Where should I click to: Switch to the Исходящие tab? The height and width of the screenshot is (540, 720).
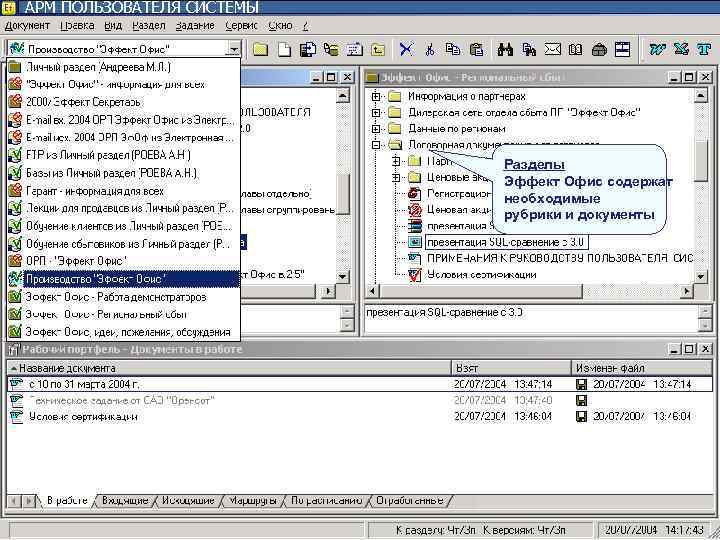point(188,501)
